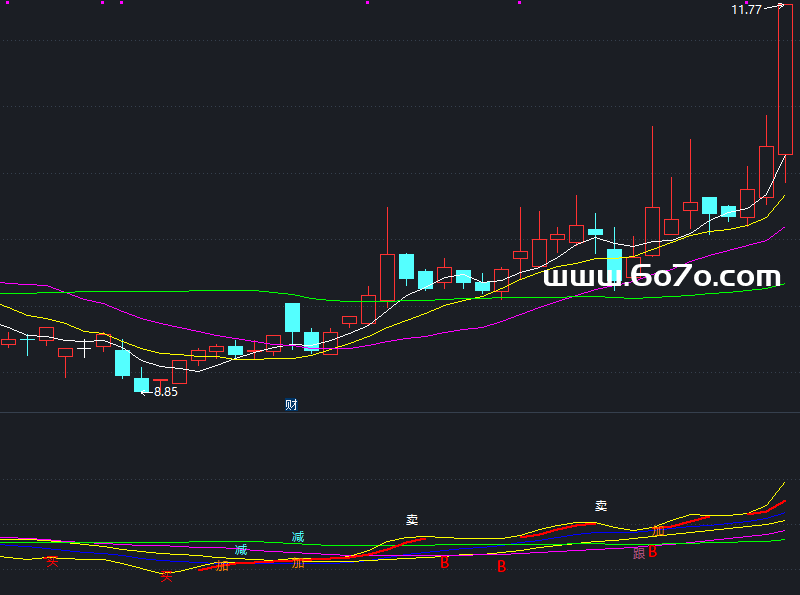Viewport: 800px width, 595px height.
Task: Click the leftmost 买 buy signal
Action: (52, 562)
